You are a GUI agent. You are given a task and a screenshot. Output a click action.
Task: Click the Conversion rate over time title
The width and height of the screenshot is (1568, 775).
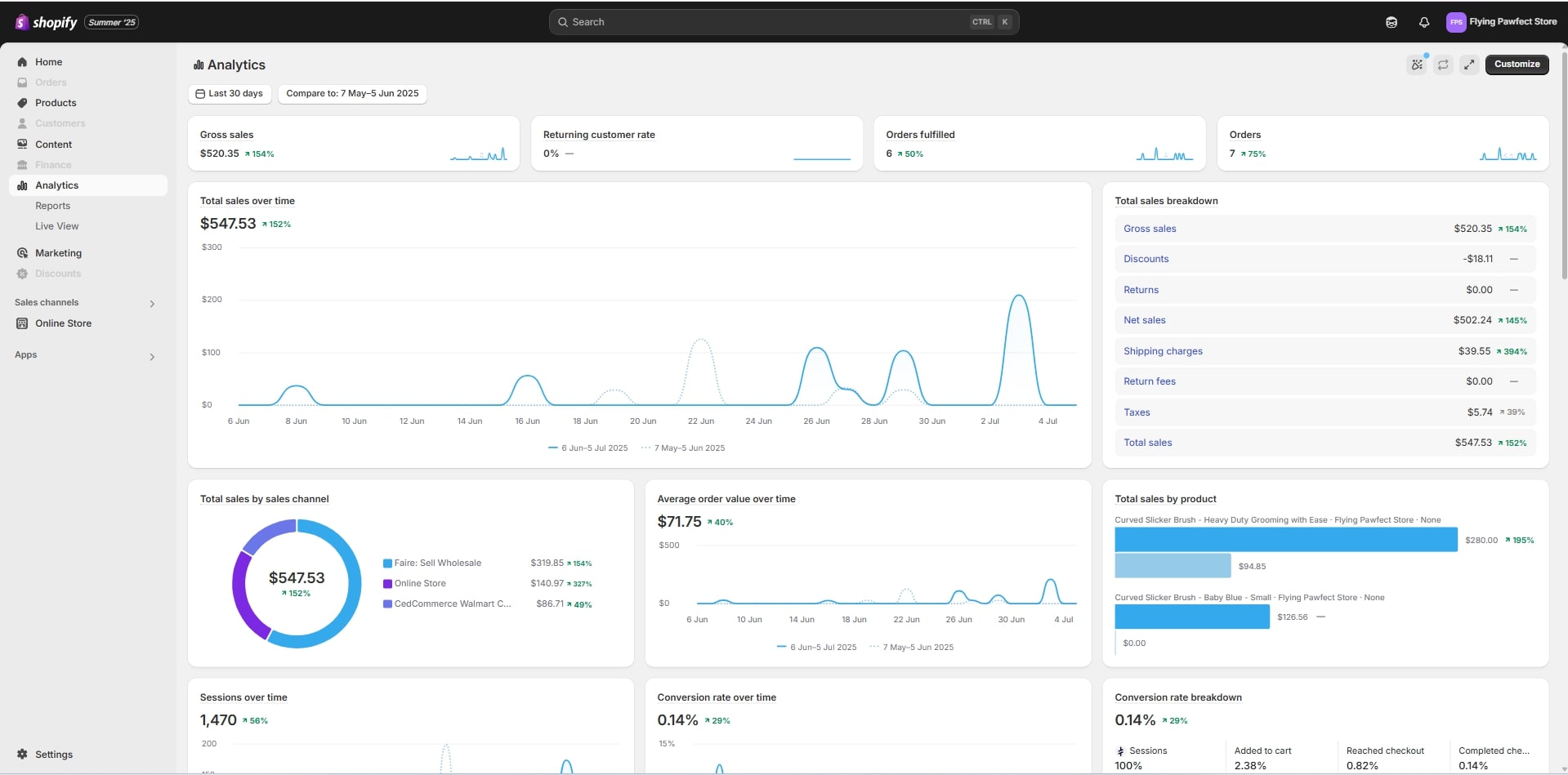[x=717, y=697]
